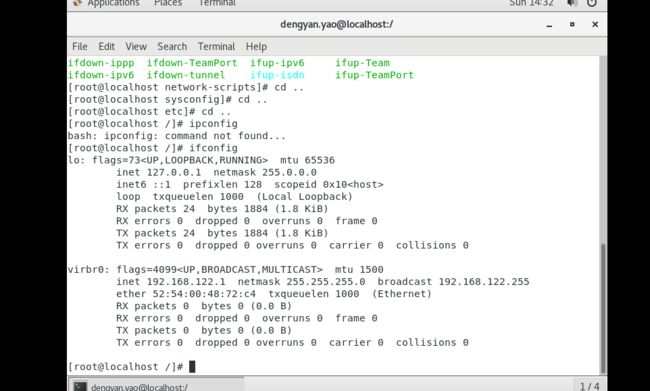Open the View menu
650x391 pixels.
point(136,46)
